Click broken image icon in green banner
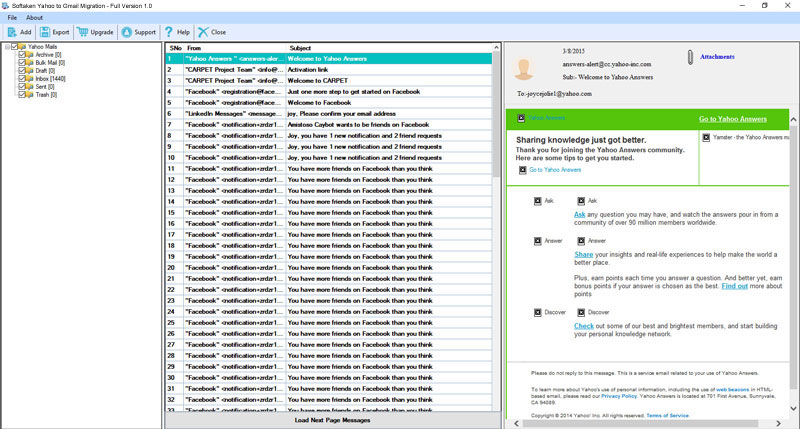Image resolution: width=800 pixels, height=429 pixels. (521, 118)
